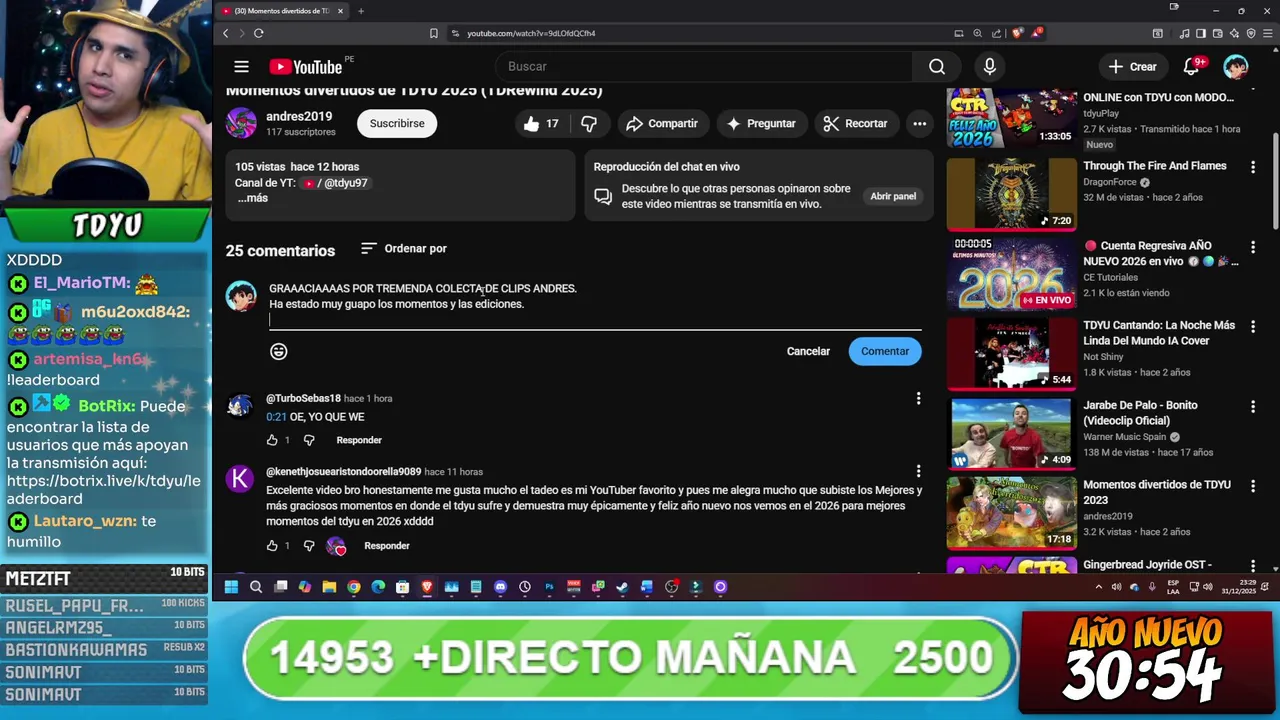Open options menu for TurboSebas18's comment
1280x720 pixels.
pos(918,399)
